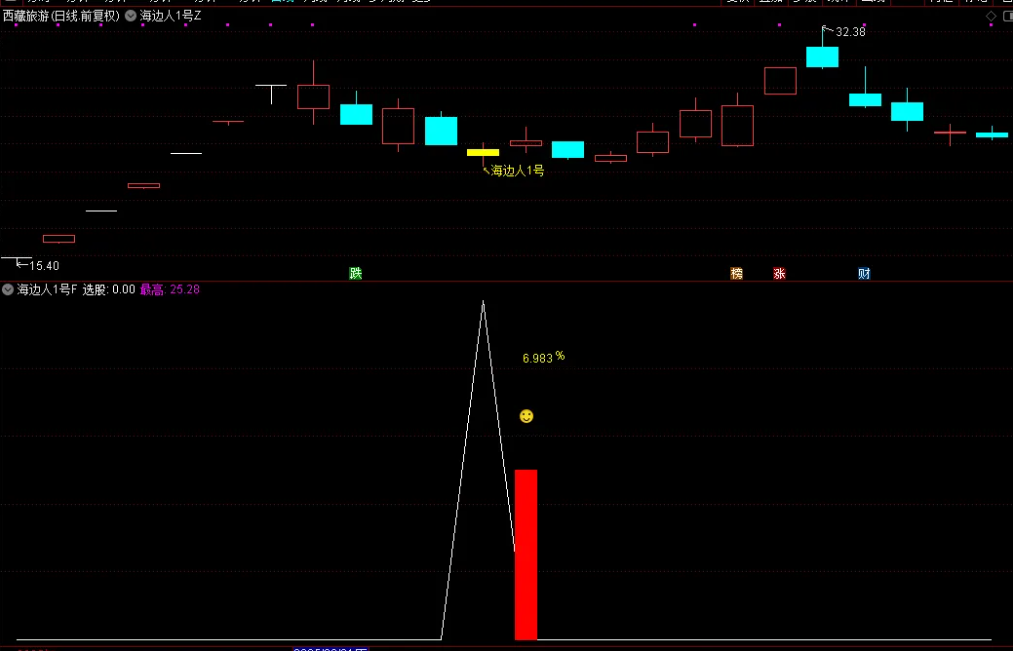Click the green 跌 event marker
The image size is (1013, 651).
355,273
